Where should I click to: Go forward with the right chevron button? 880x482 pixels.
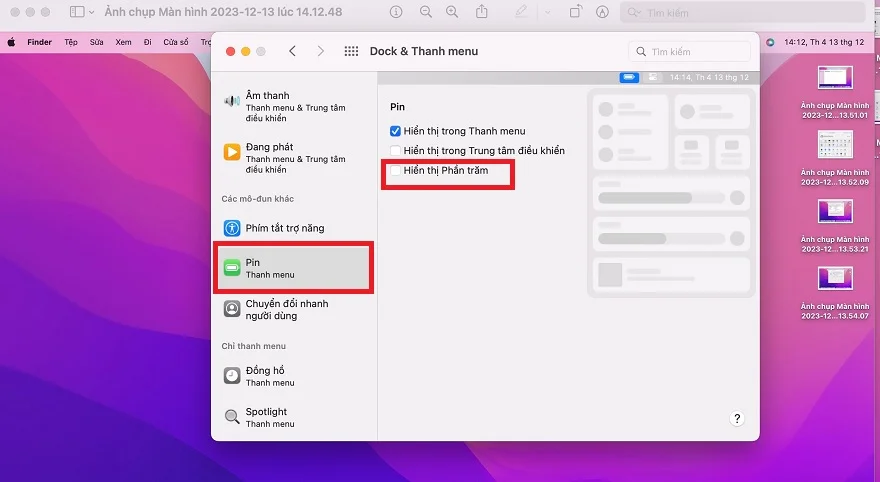[x=320, y=51]
